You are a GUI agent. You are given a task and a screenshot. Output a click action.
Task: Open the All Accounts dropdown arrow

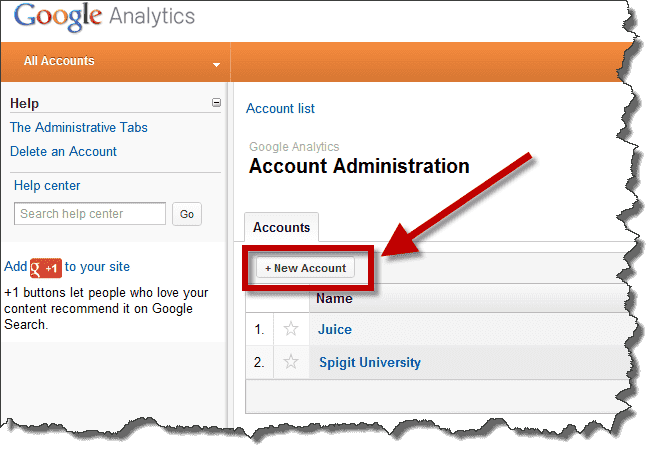217,65
